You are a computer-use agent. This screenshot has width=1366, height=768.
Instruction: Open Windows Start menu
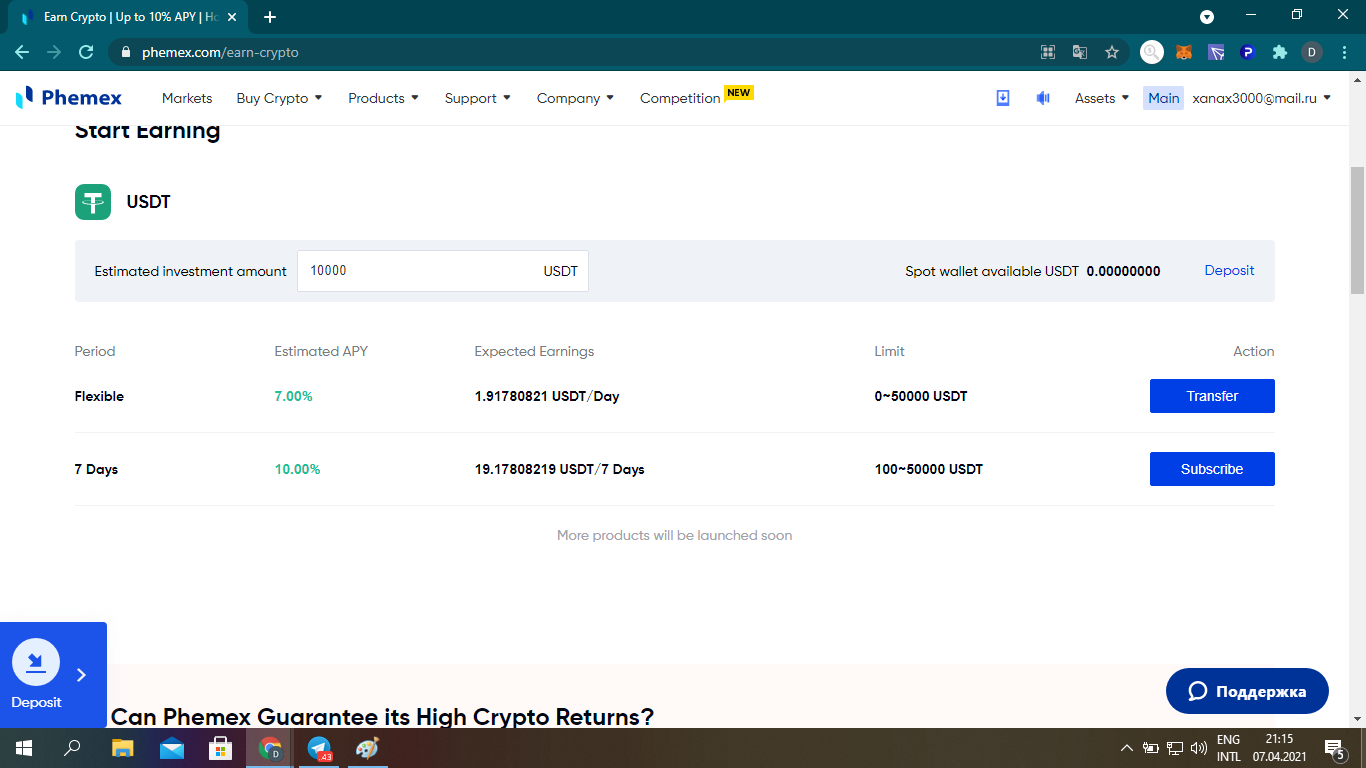[23, 748]
